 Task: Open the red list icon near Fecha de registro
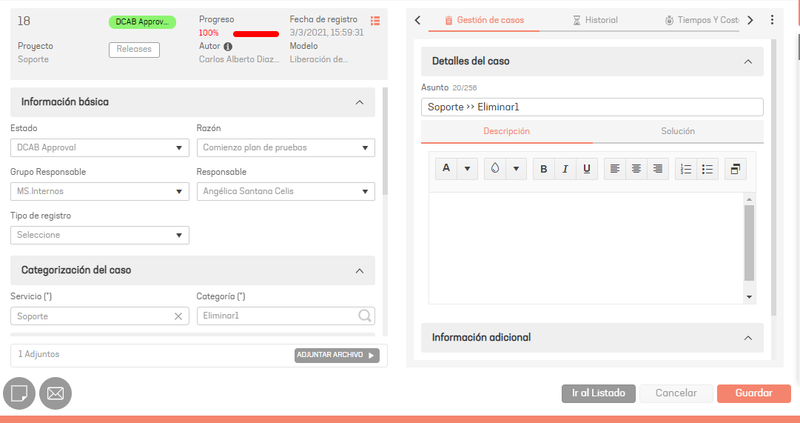pyautogui.click(x=376, y=20)
